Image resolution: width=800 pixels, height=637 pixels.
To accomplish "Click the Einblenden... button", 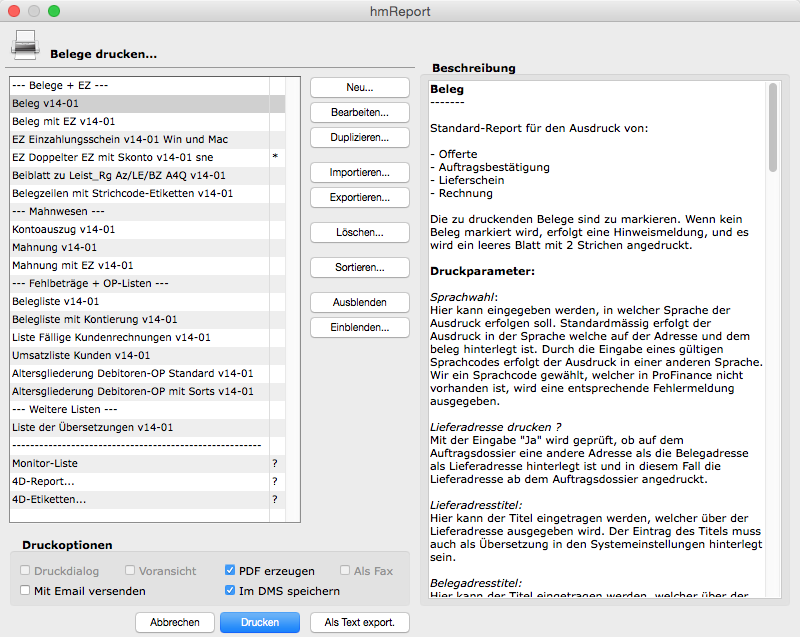I will point(359,327).
